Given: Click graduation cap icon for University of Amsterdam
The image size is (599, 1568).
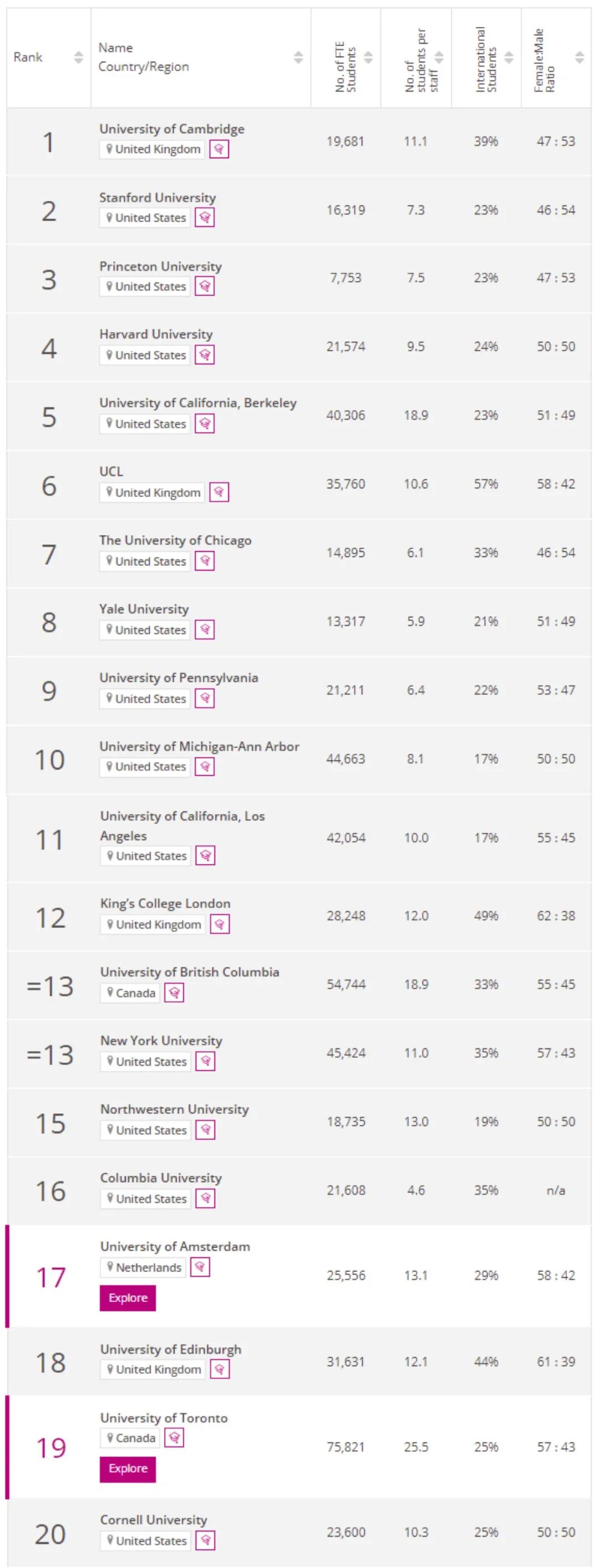Looking at the screenshot, I should (200, 1267).
